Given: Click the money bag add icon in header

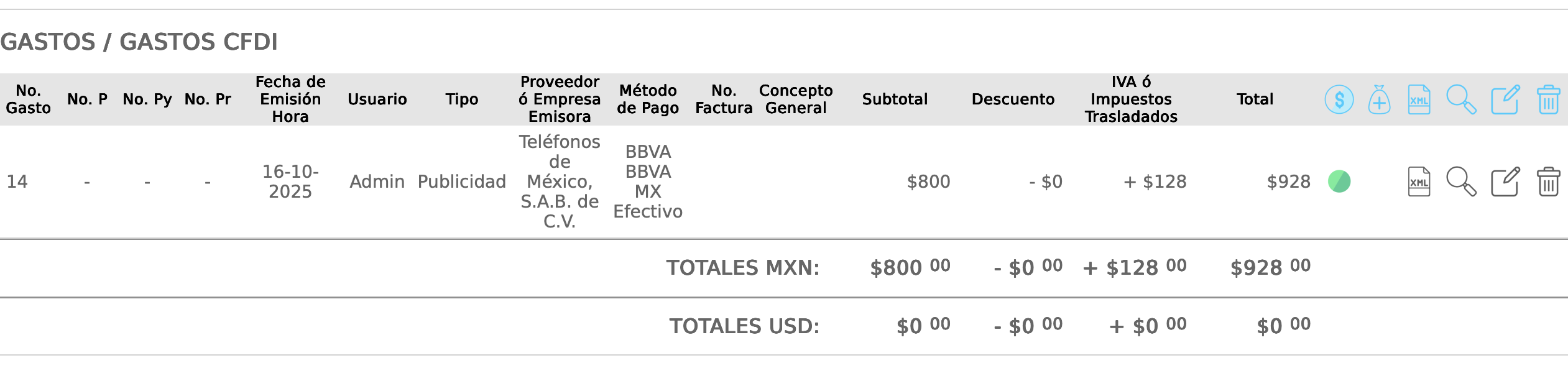Looking at the screenshot, I should [1379, 99].
